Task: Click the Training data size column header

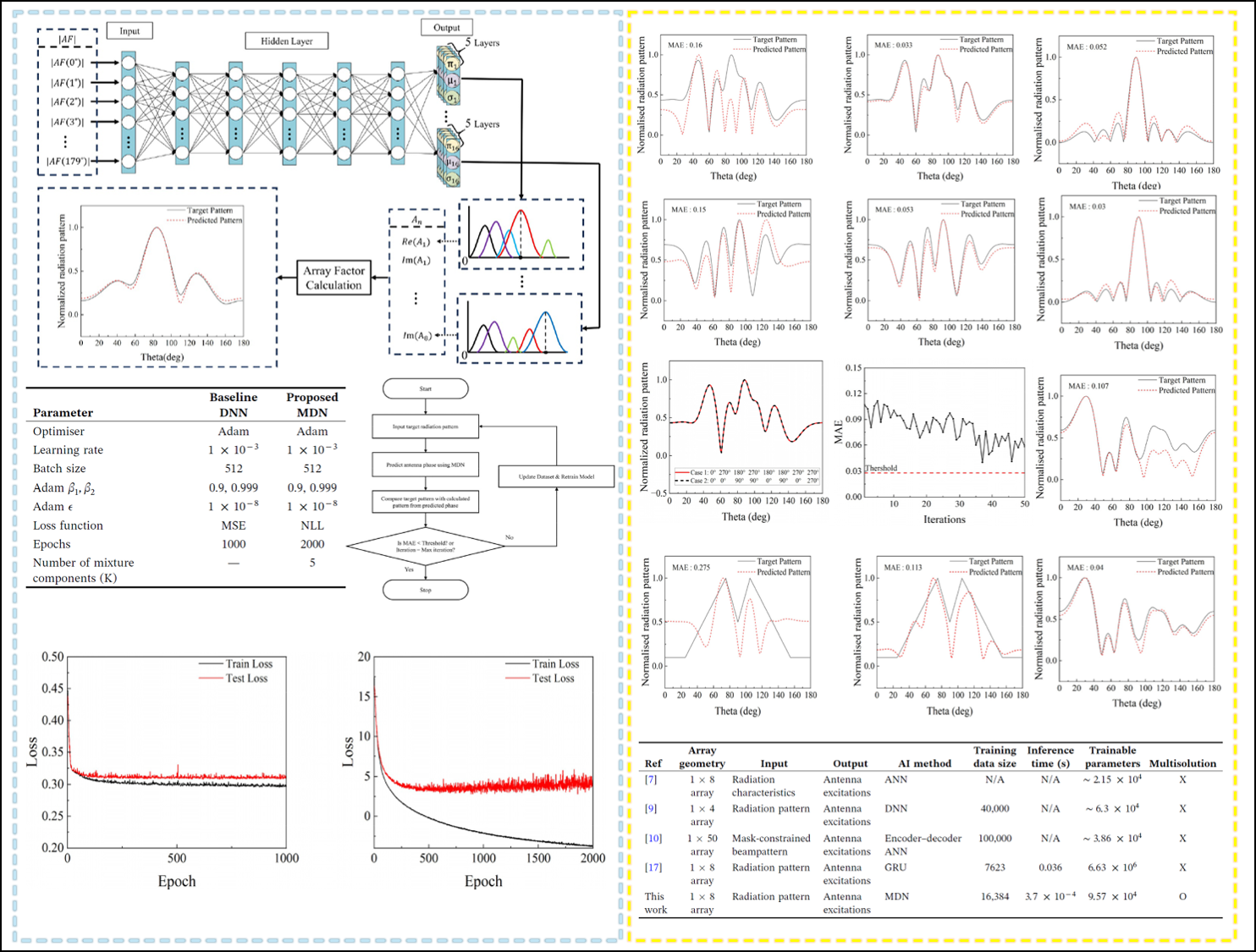Action: pos(994,757)
